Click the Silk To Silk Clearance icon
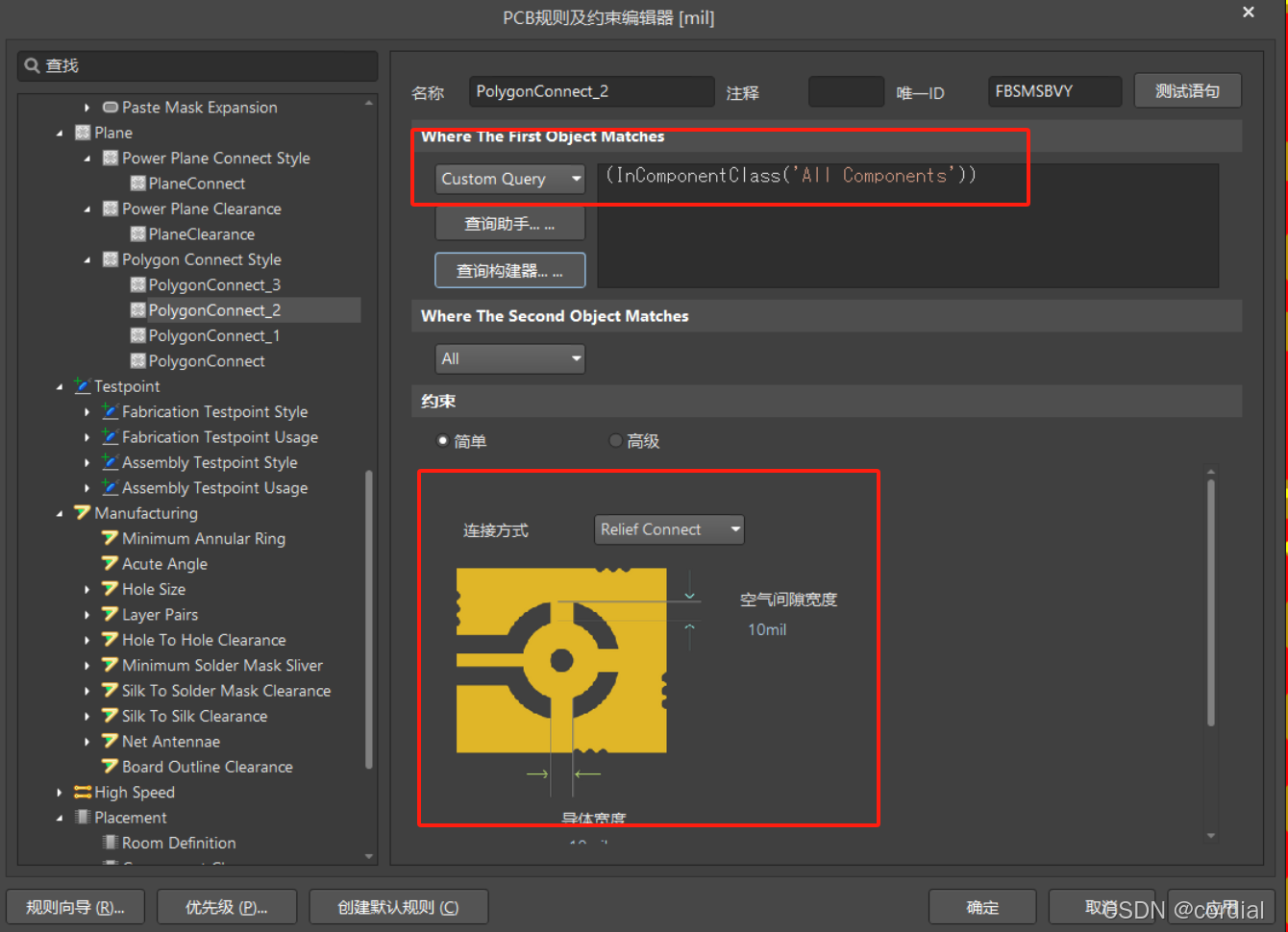The height and width of the screenshot is (932, 1288). 111,717
